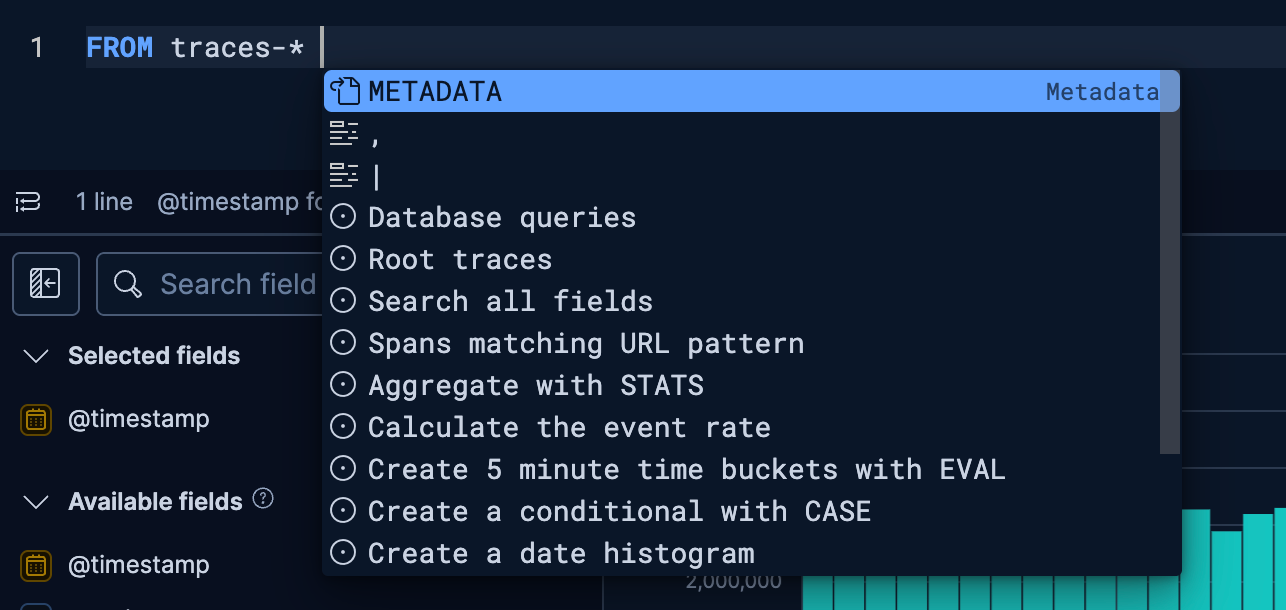Click the recommended-query icon next to Database queries

341,216
